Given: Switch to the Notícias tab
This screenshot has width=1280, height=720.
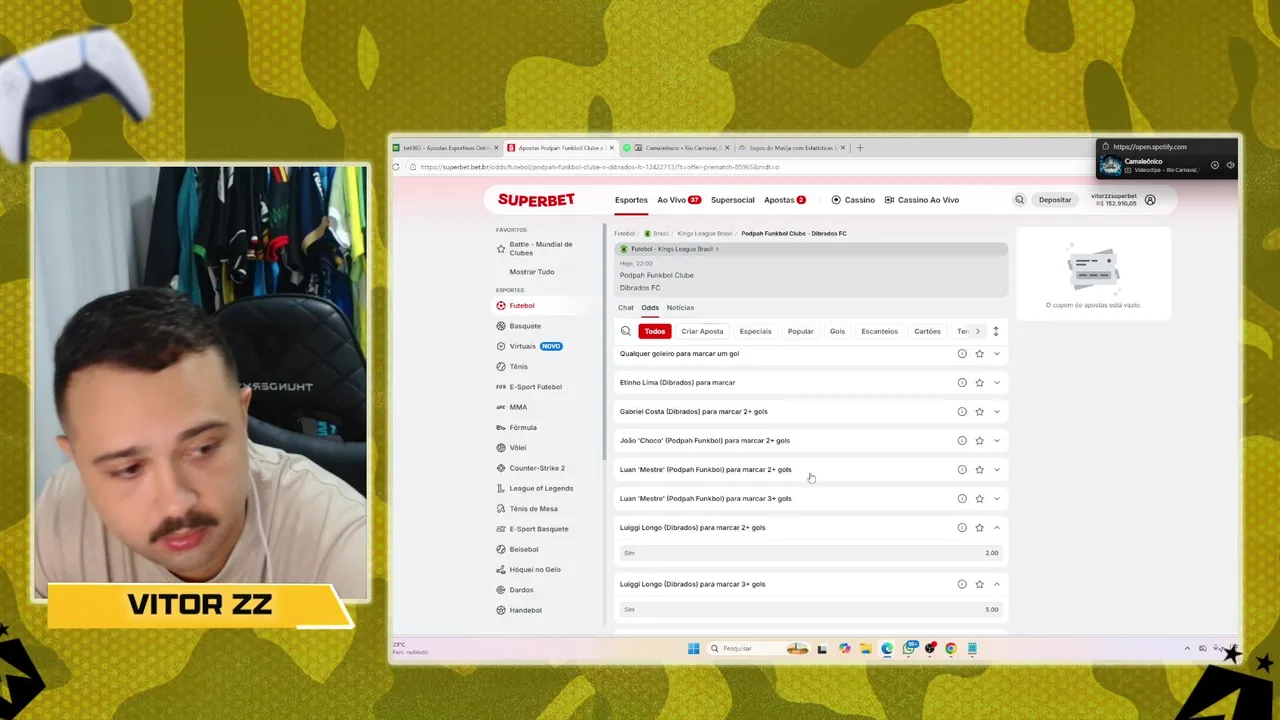Looking at the screenshot, I should 680,308.
